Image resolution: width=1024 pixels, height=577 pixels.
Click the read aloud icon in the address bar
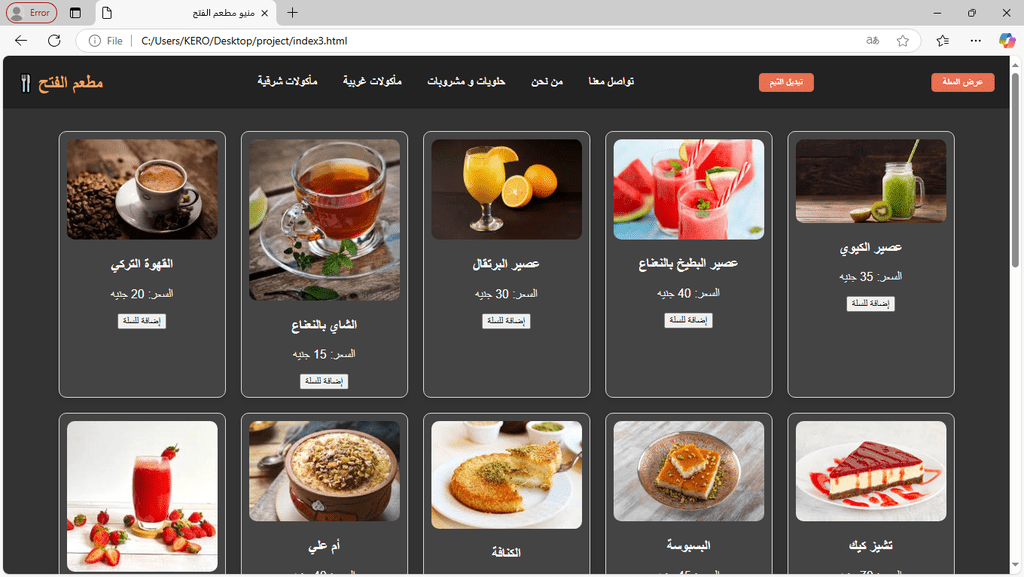872,40
